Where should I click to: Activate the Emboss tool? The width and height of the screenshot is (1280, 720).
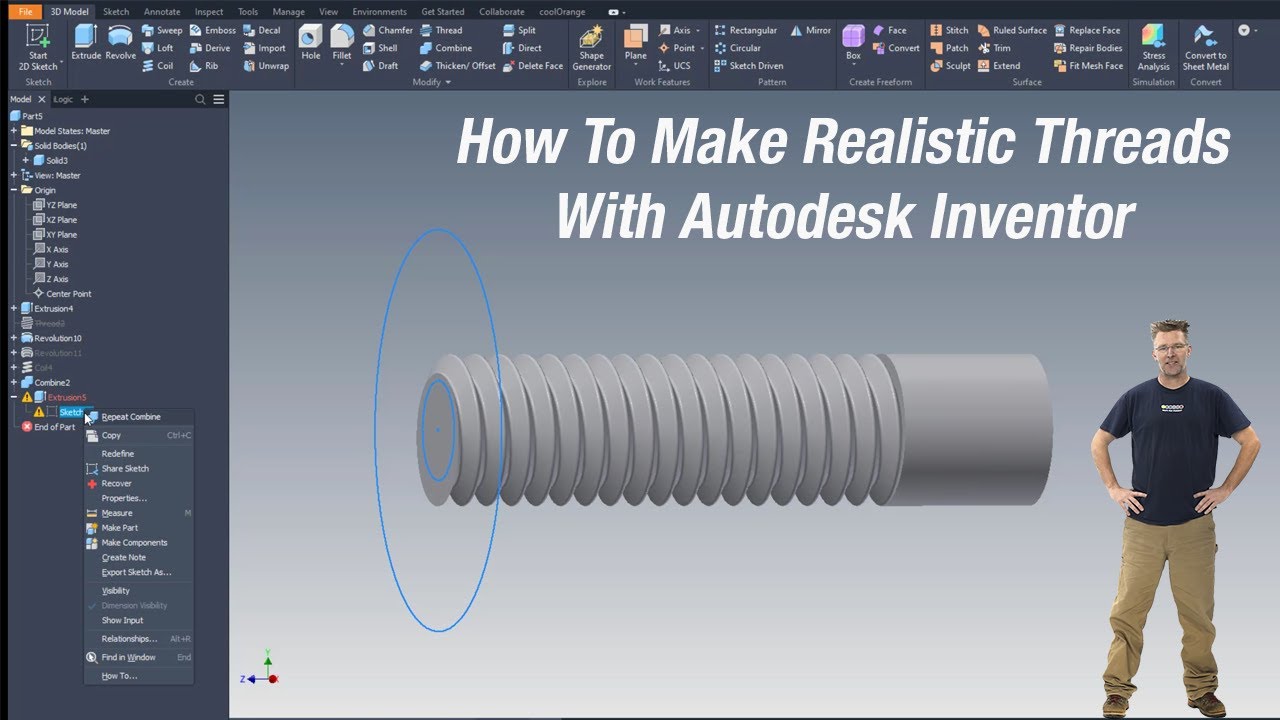213,30
